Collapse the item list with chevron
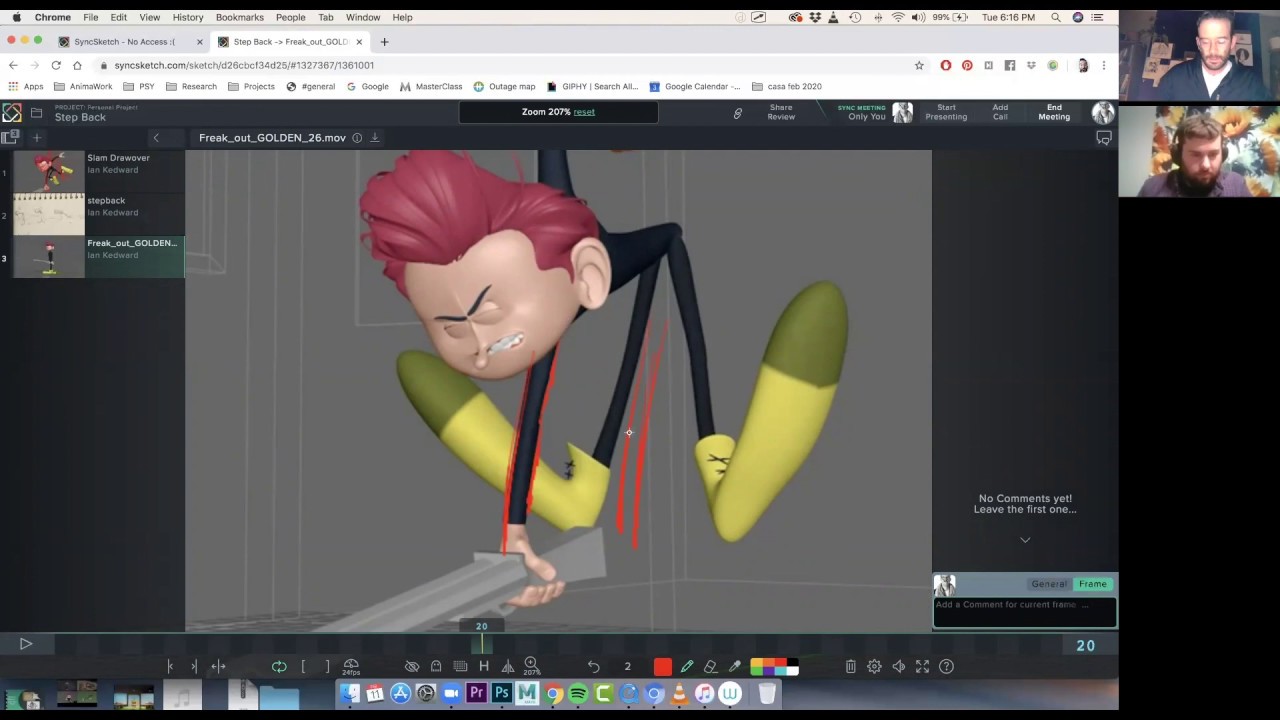1280x720 pixels. (x=156, y=138)
